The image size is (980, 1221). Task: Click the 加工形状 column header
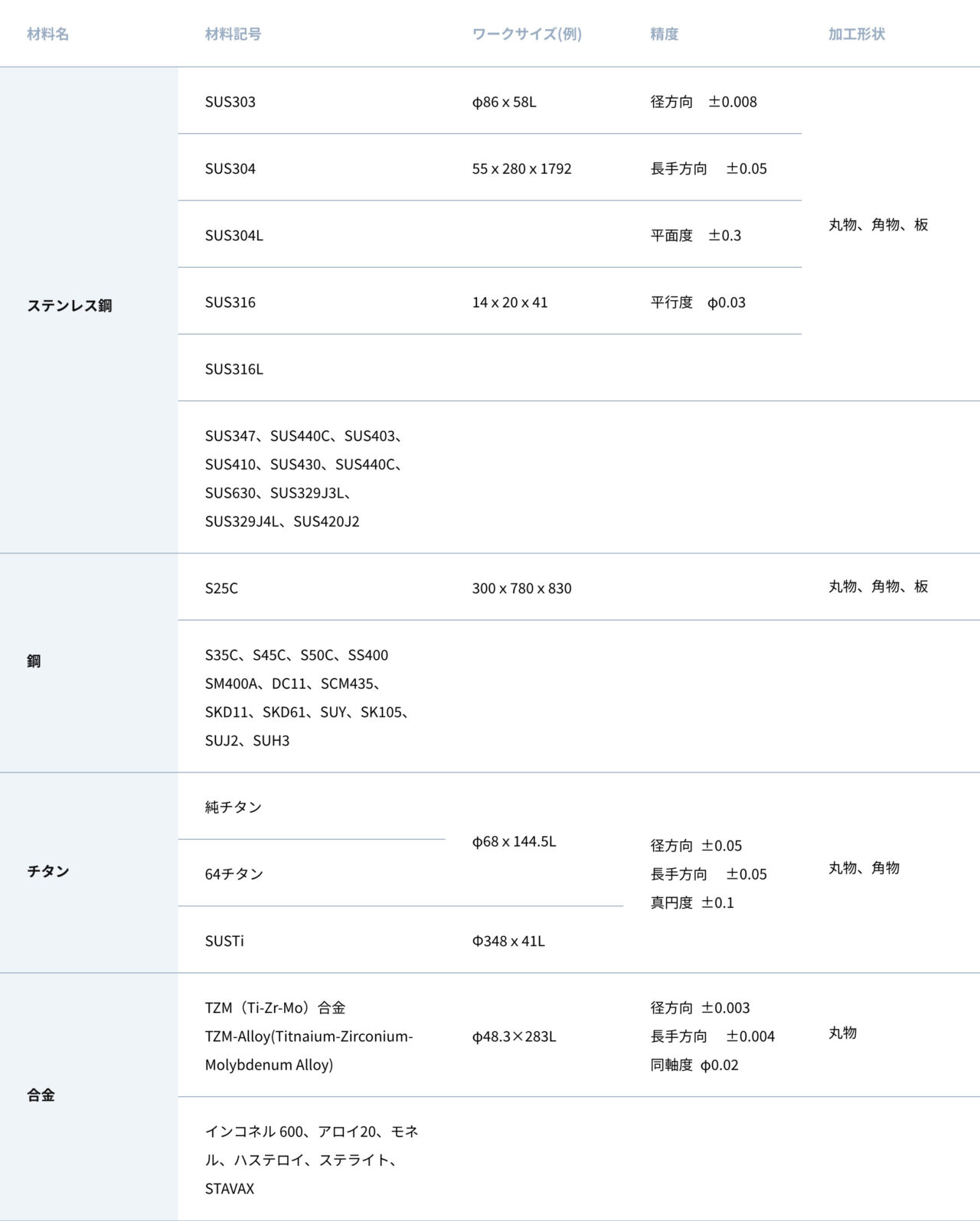[856, 34]
